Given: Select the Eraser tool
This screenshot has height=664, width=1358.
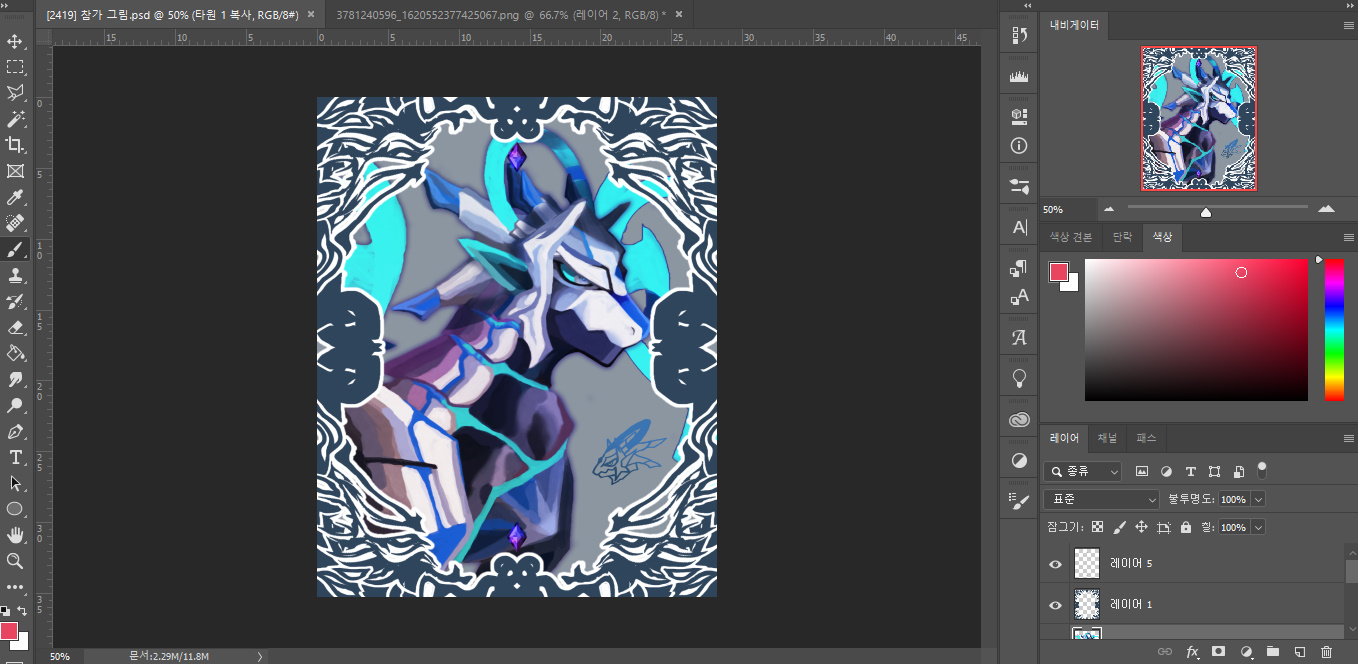Looking at the screenshot, I should click(x=15, y=327).
